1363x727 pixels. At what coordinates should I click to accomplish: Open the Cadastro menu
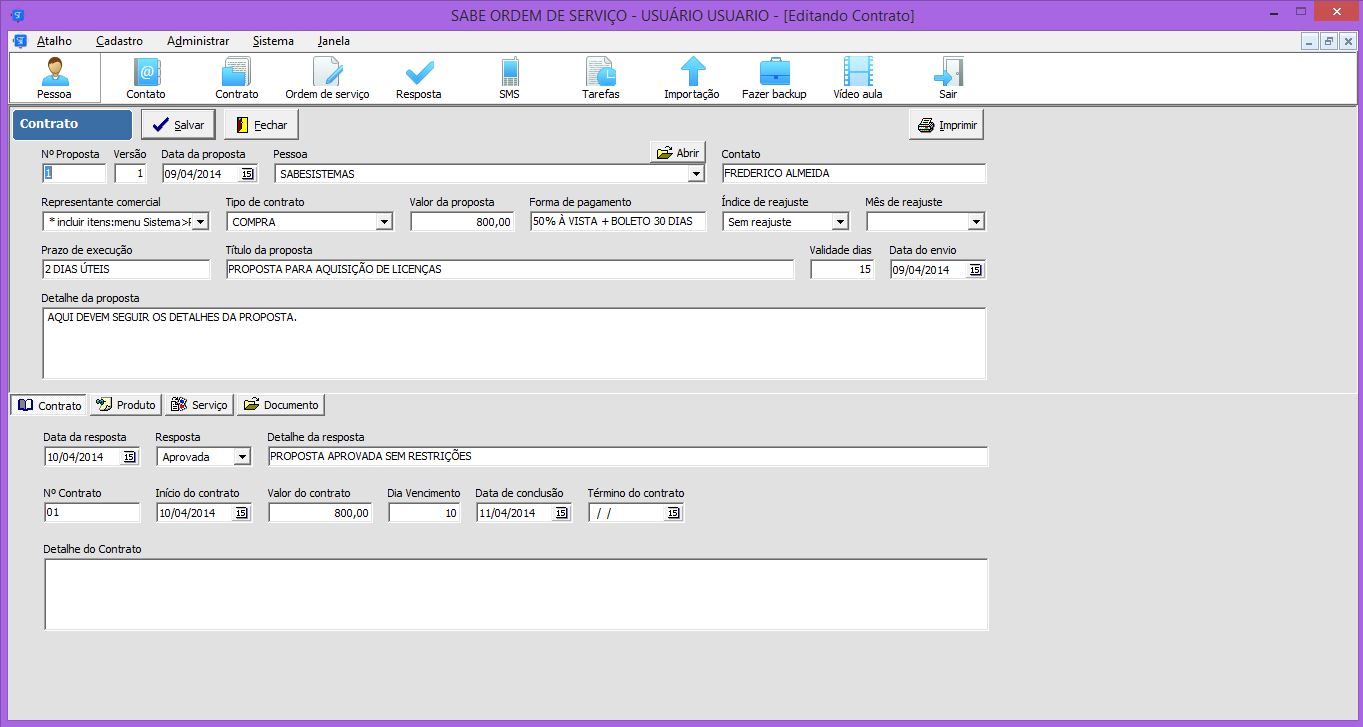click(x=120, y=41)
